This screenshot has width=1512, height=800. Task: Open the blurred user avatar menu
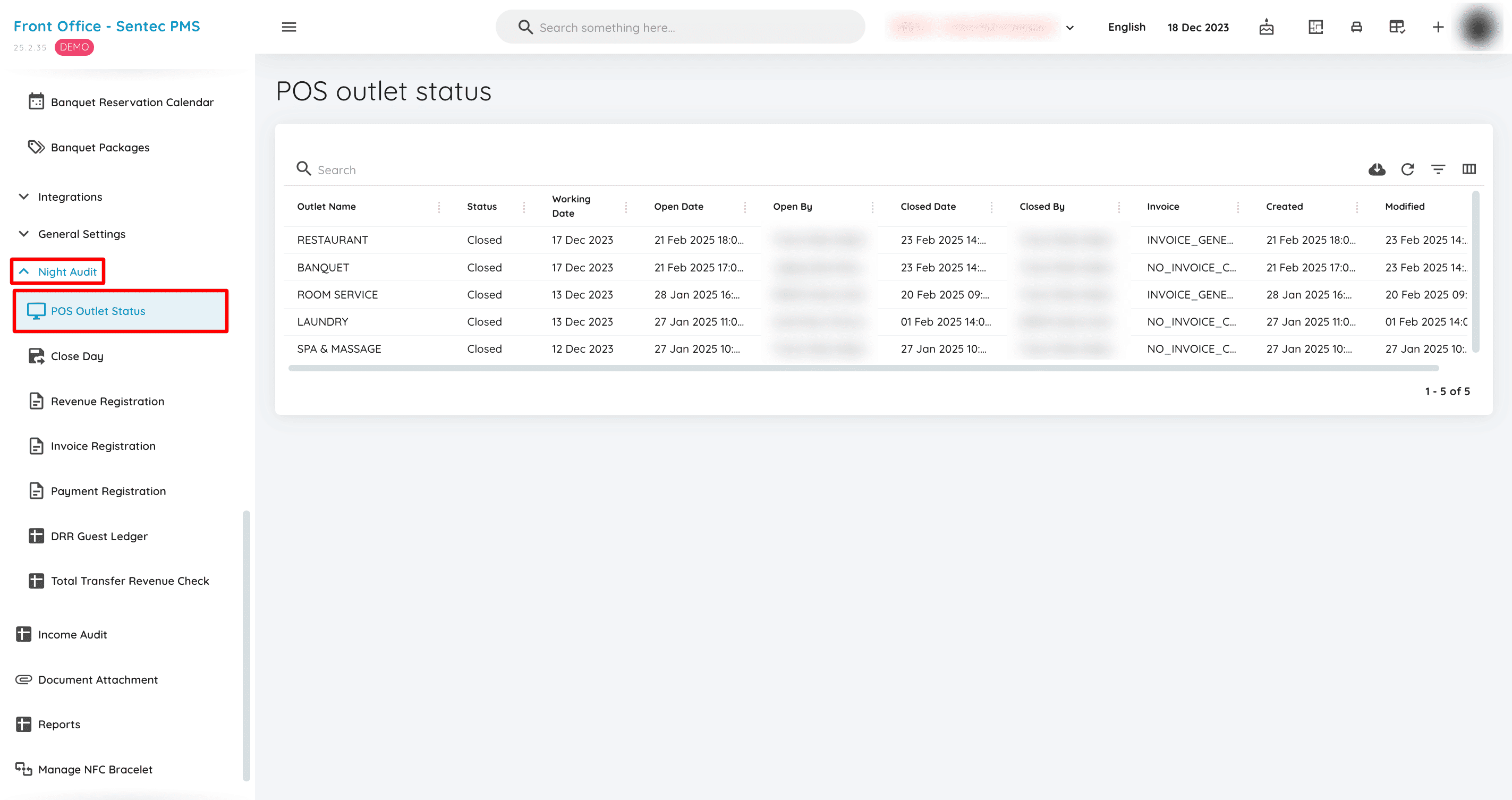[x=1479, y=27]
